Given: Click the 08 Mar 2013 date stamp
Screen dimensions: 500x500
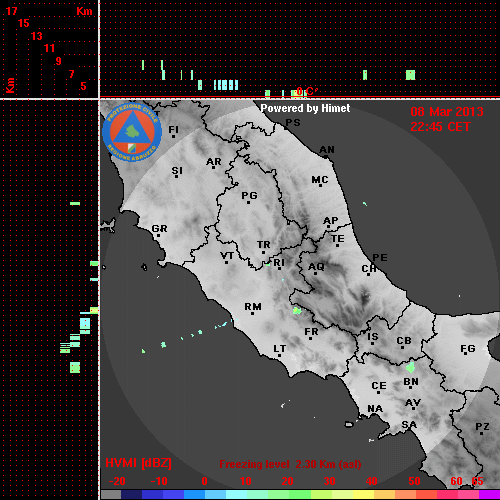Looking at the screenshot, I should (x=447, y=112).
